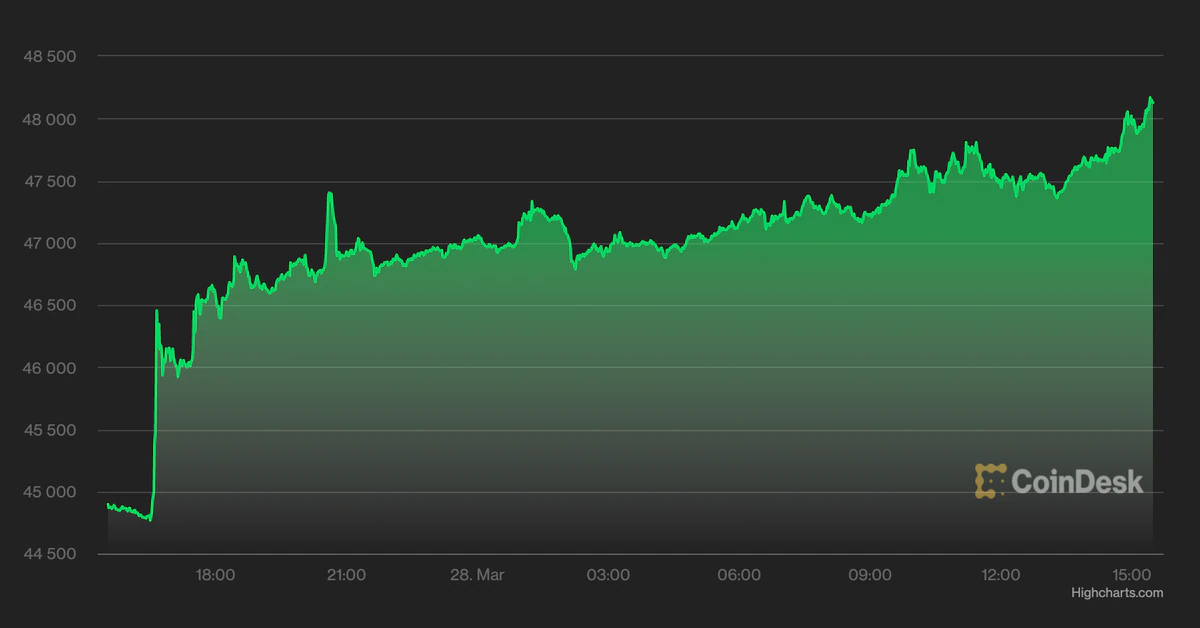Click the 28. Mar date label
The height and width of the screenshot is (628, 1200).
coord(477,575)
